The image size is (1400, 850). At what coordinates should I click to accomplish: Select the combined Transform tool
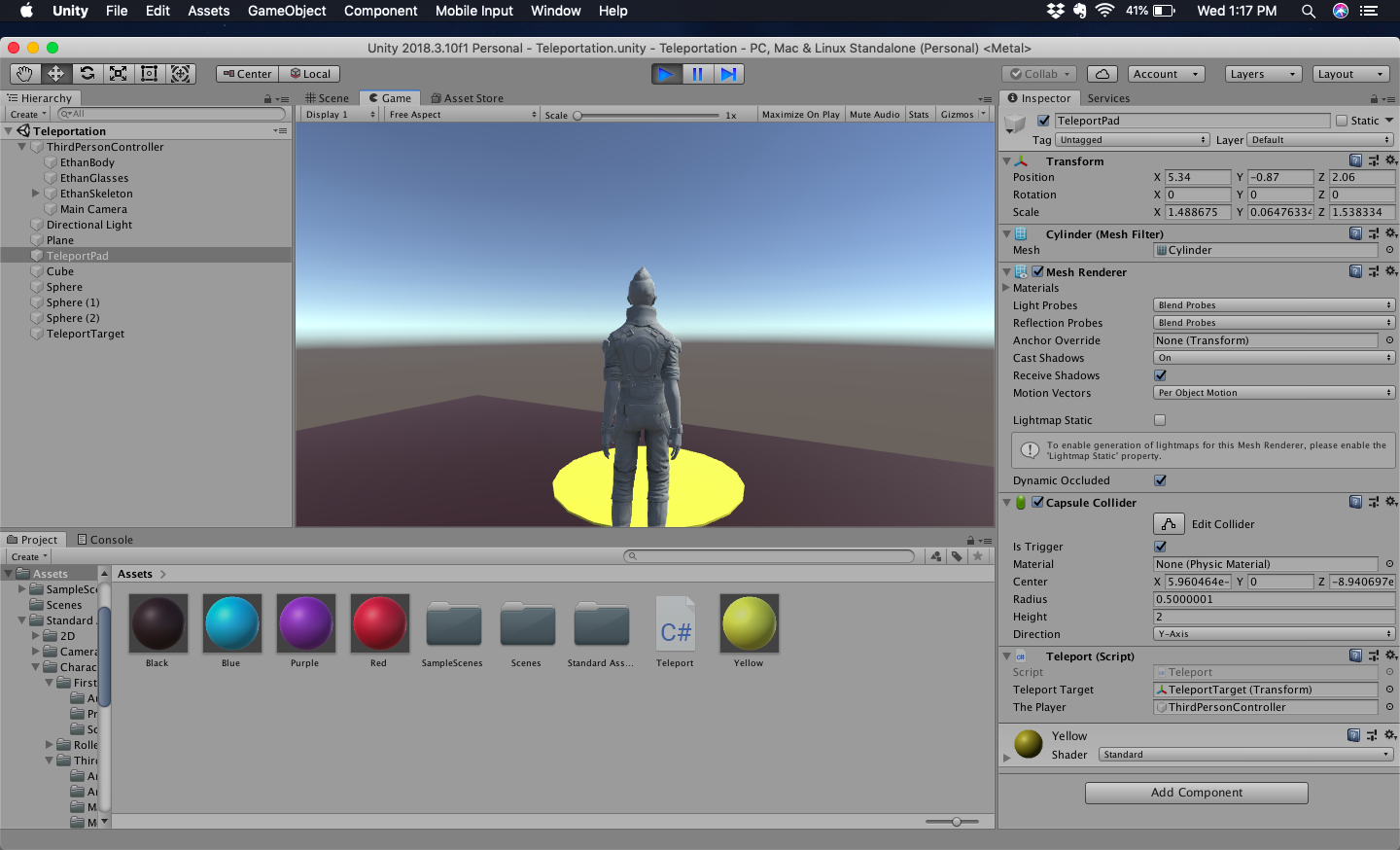point(181,74)
